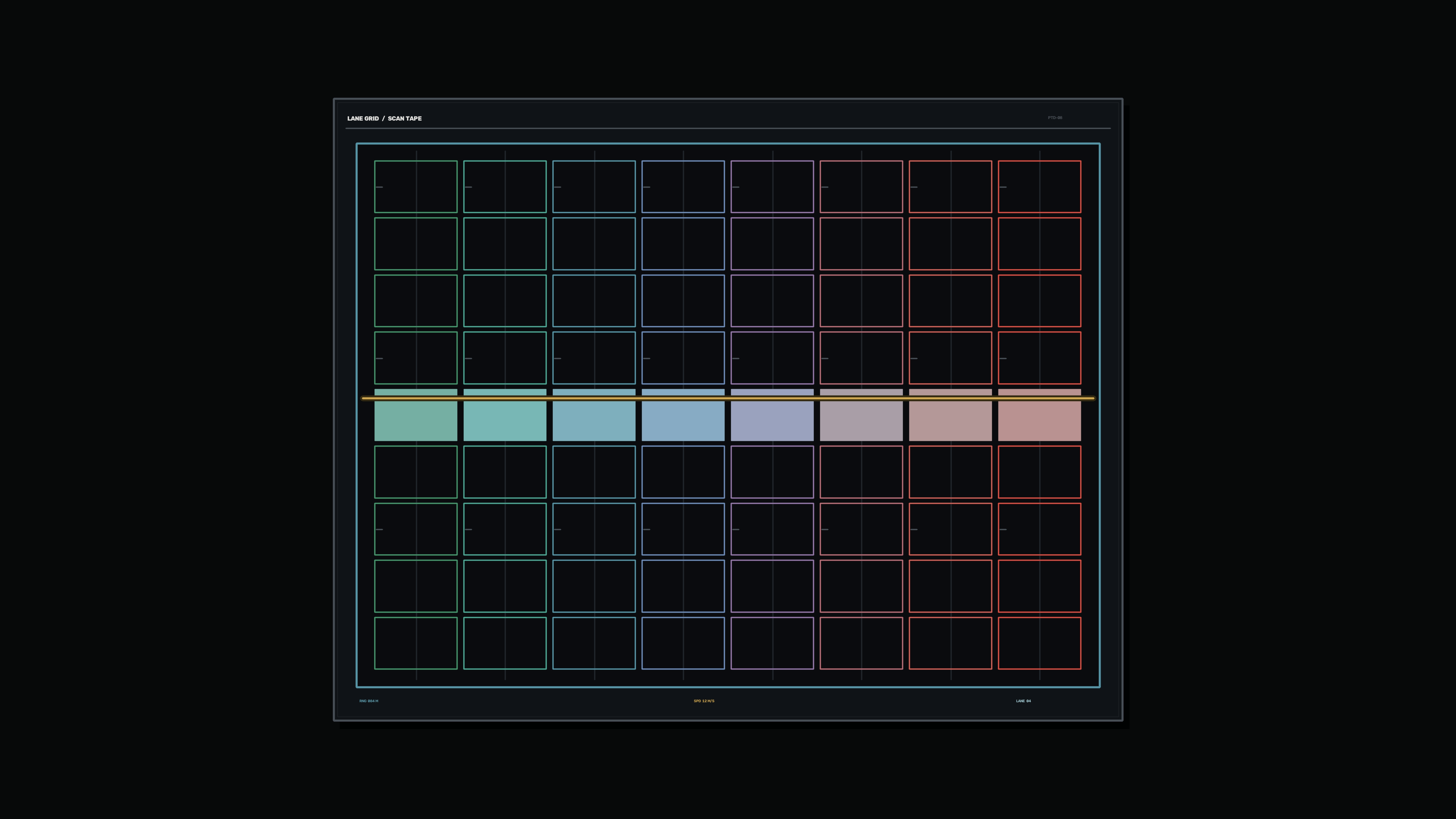Click the top-right red outlined grid cell
This screenshot has width=1456, height=819.
point(1039,187)
